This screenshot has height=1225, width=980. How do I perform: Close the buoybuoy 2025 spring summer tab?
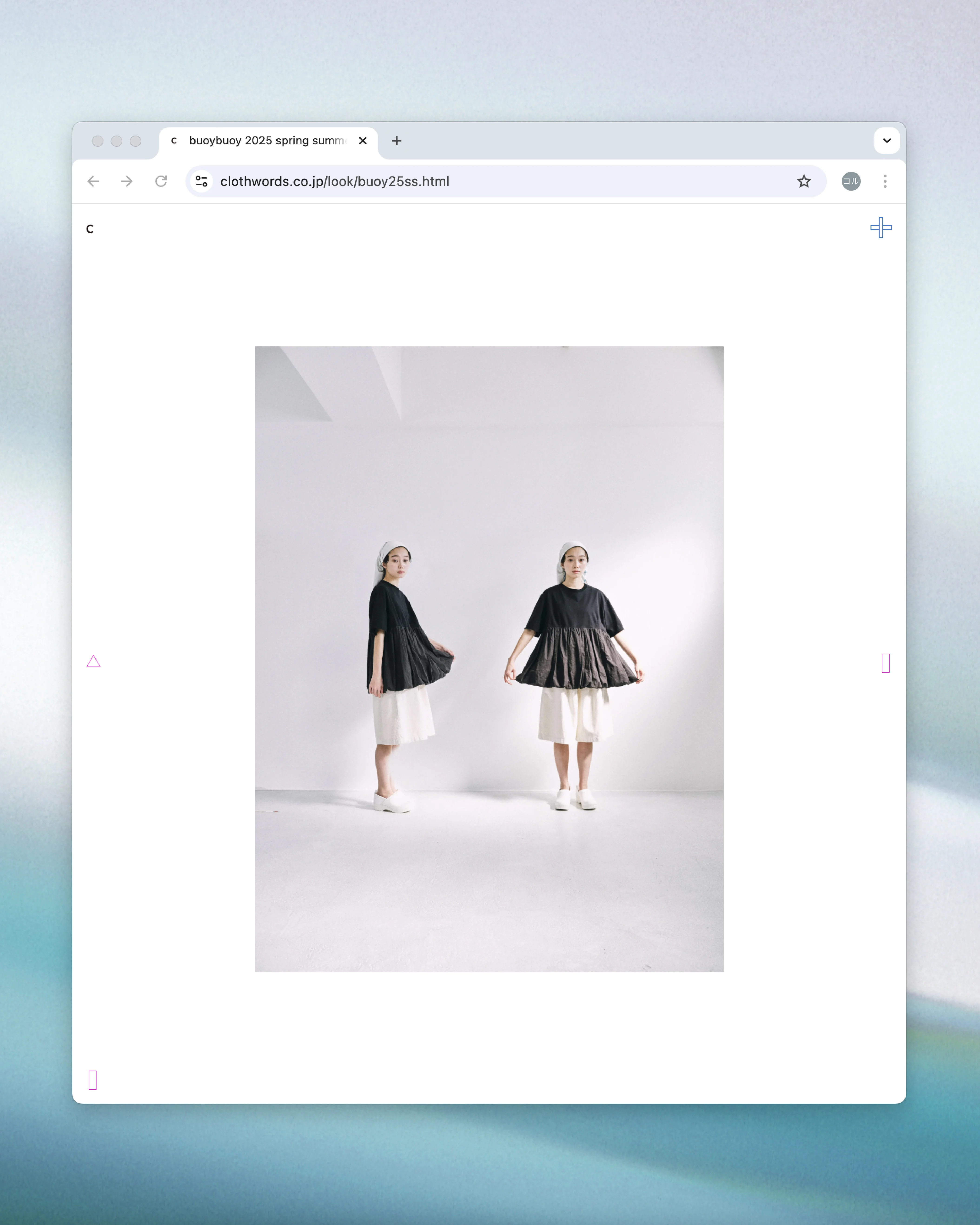click(x=362, y=140)
